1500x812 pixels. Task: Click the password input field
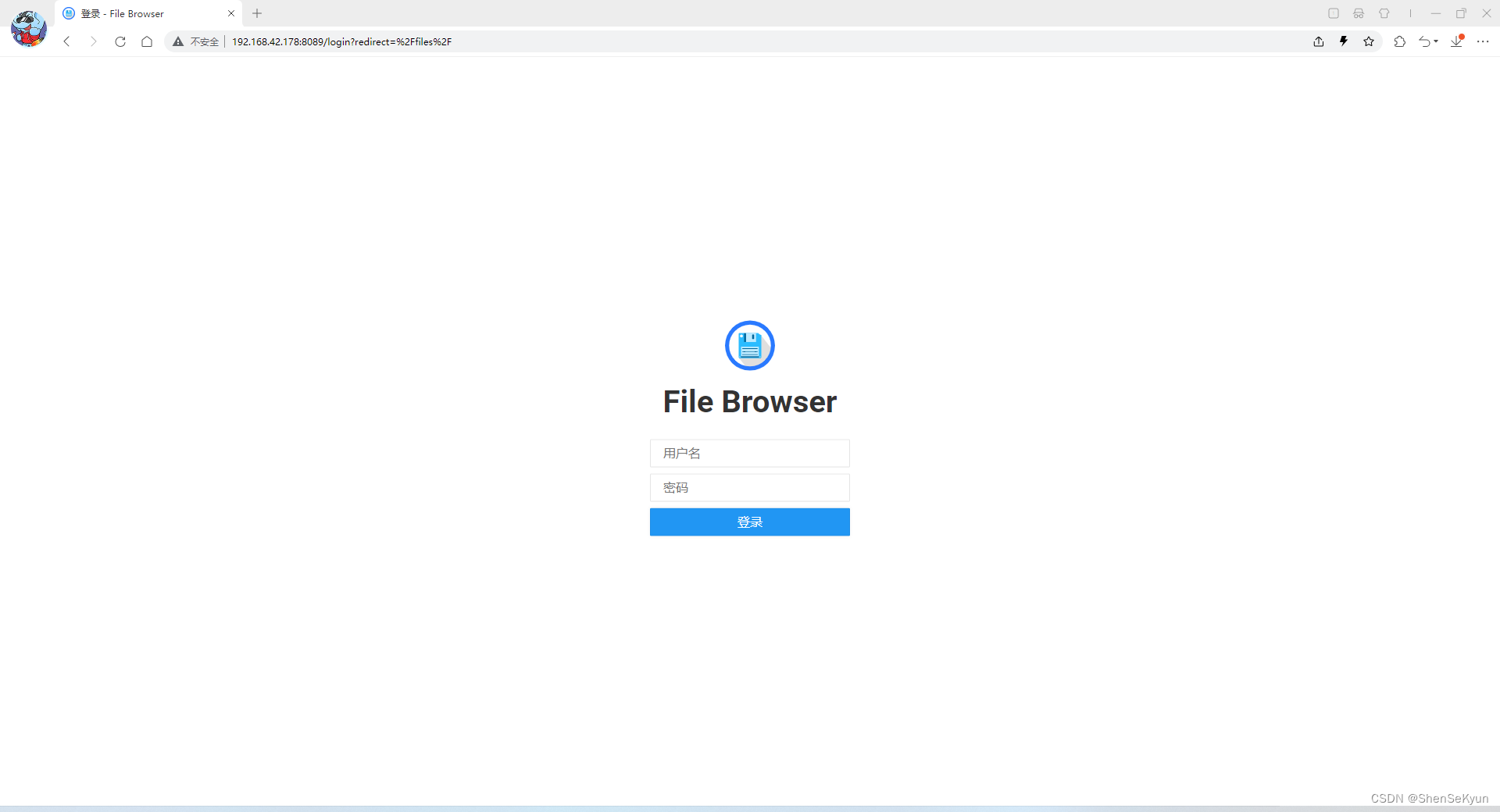(749, 487)
